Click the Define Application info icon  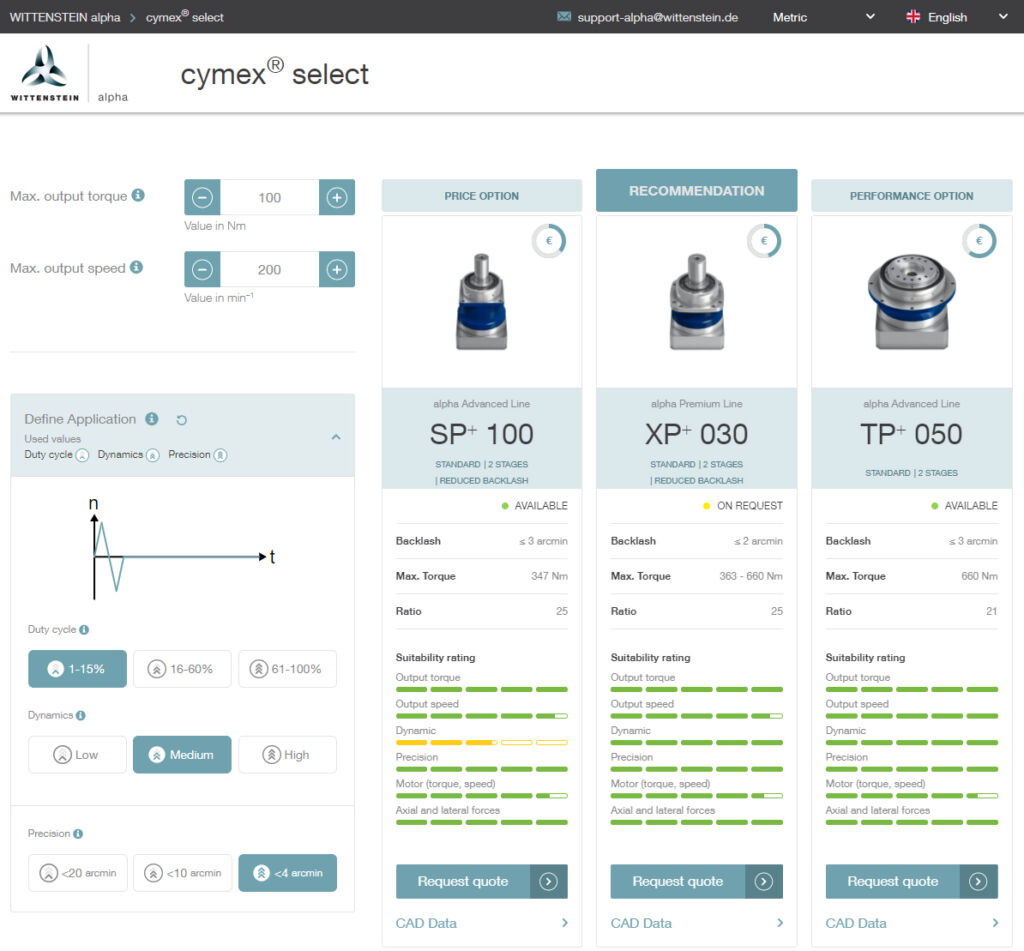click(152, 419)
